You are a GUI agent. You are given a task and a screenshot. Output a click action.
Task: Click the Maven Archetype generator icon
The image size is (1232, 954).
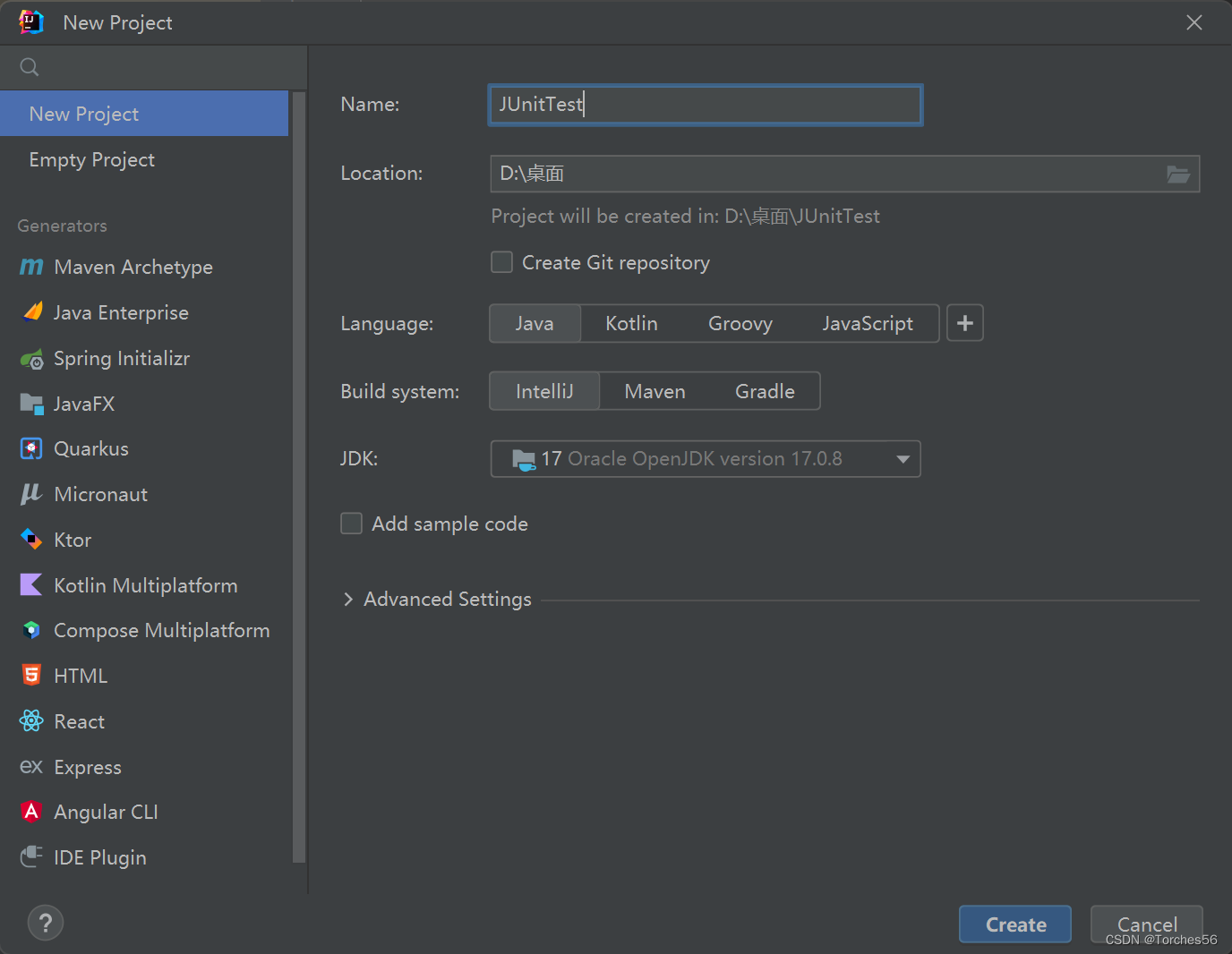(31, 267)
